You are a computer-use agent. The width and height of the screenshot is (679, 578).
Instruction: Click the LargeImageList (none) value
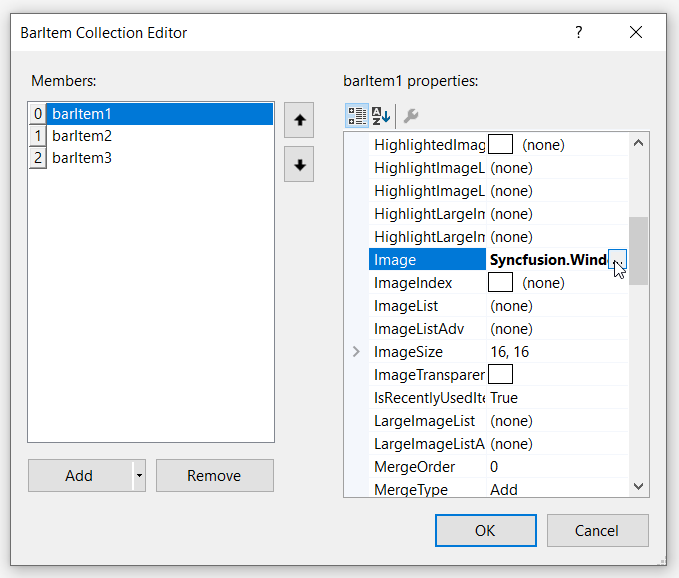point(511,420)
